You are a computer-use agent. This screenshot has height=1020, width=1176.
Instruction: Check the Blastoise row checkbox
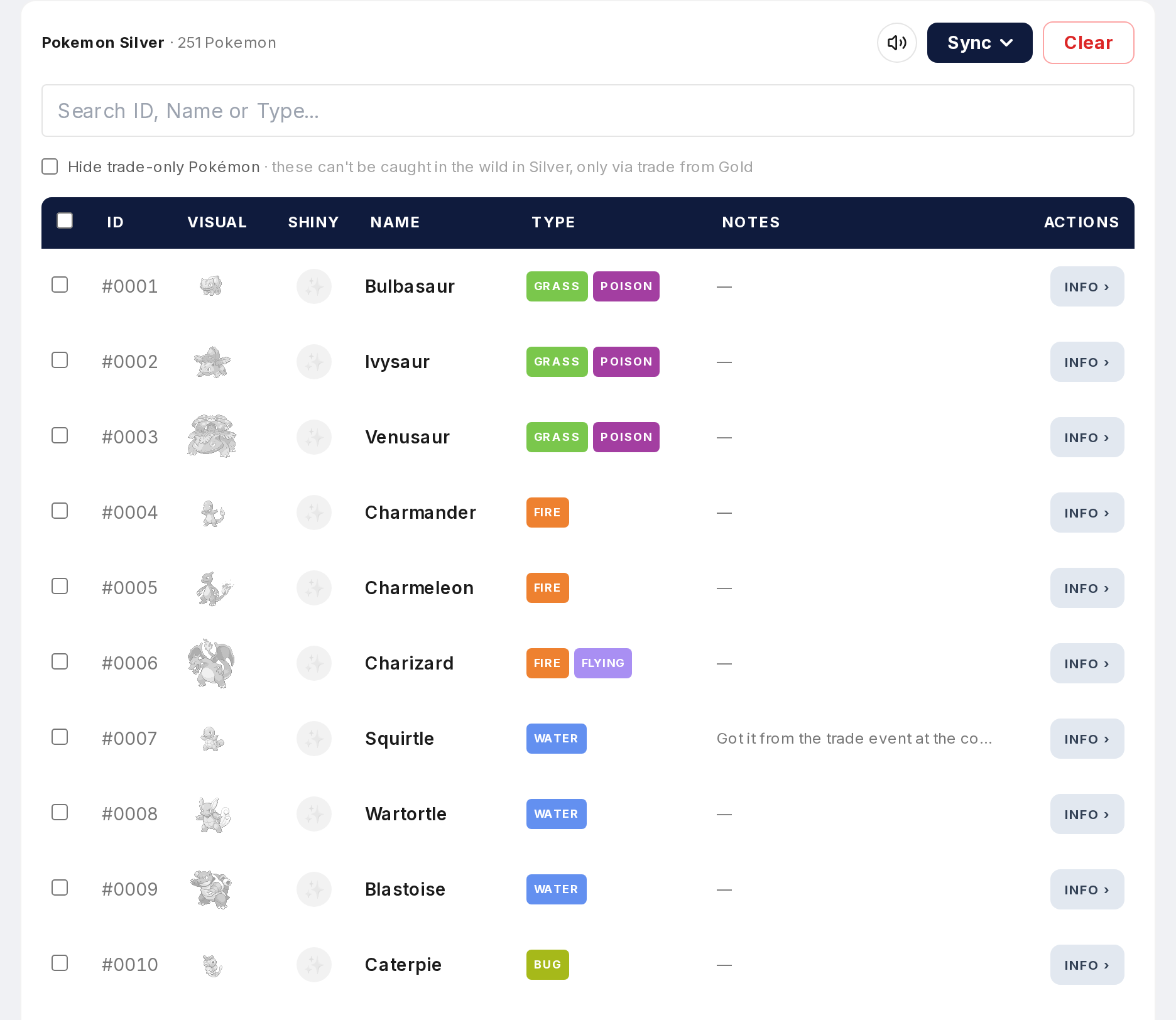60,887
